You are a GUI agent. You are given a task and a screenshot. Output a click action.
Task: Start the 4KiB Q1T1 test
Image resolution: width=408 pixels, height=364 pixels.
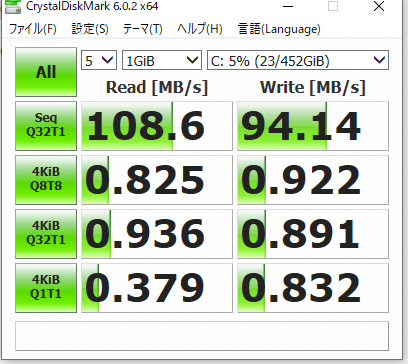[x=46, y=288]
